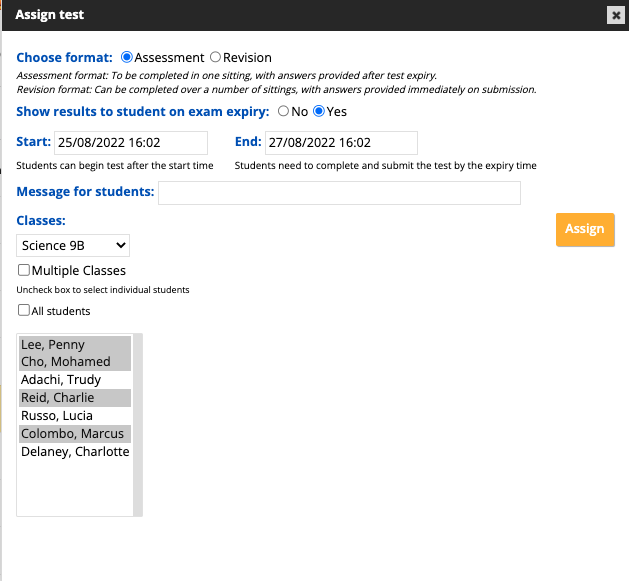Tick the All students checkbox
Viewport: 629px width, 581px height.
pyautogui.click(x=24, y=310)
